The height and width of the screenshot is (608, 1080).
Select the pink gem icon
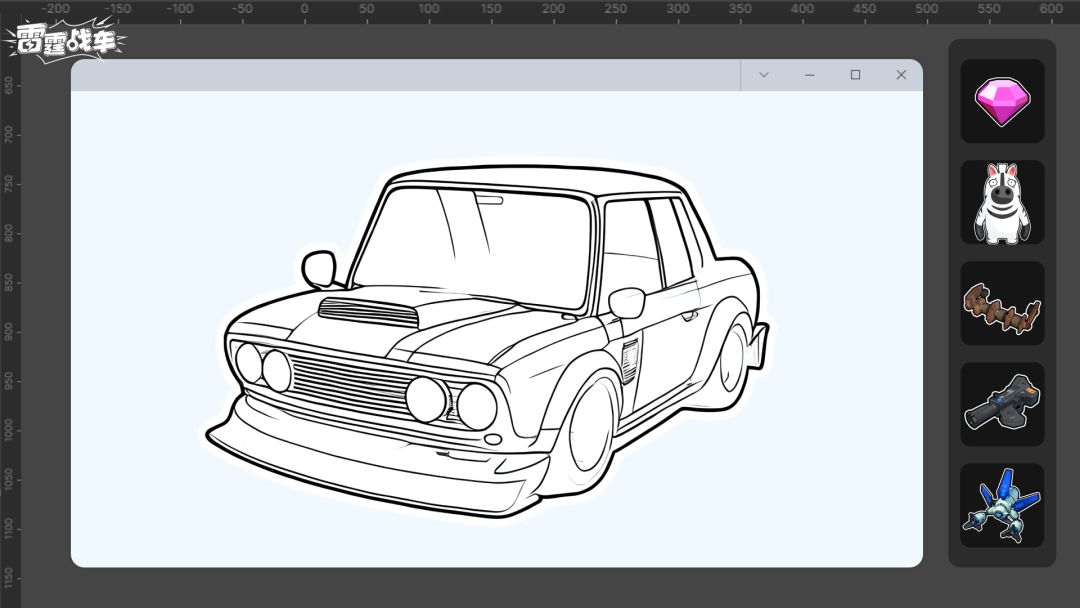tap(1002, 101)
